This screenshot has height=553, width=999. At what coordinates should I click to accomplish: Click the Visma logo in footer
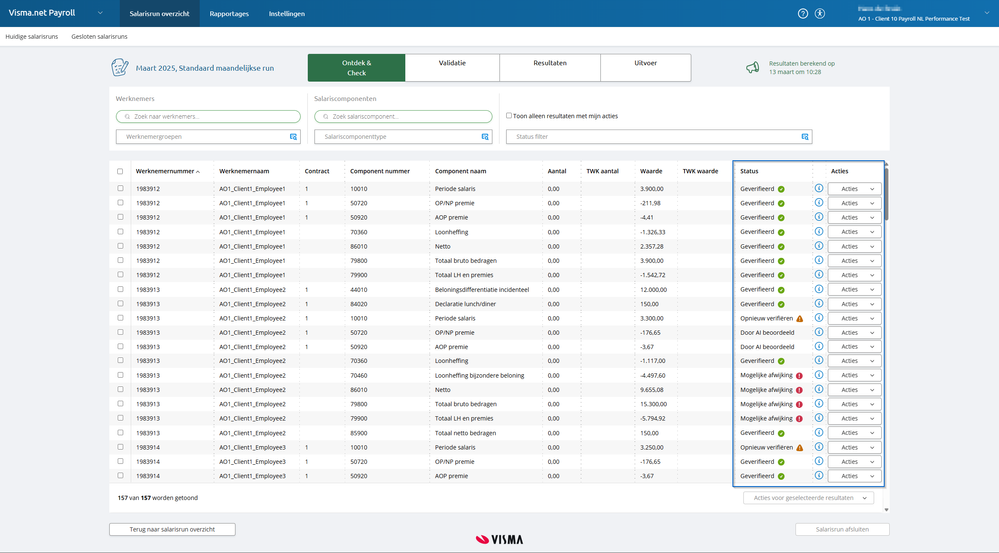coord(500,540)
